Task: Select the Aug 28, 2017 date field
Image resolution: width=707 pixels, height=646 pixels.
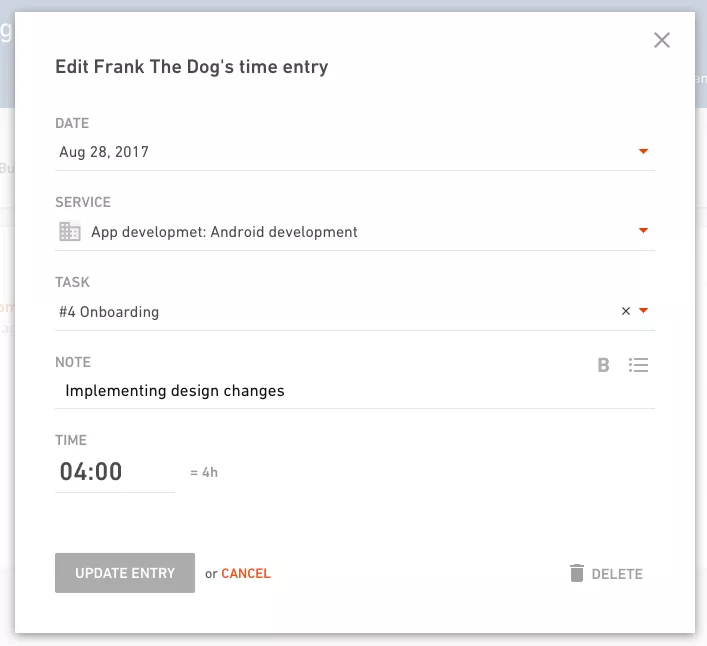Action: [x=354, y=152]
